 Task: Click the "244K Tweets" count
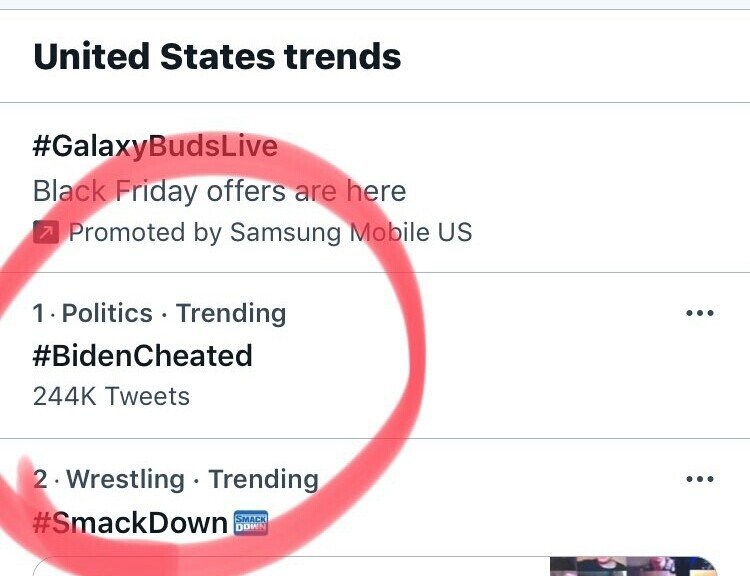click(111, 396)
